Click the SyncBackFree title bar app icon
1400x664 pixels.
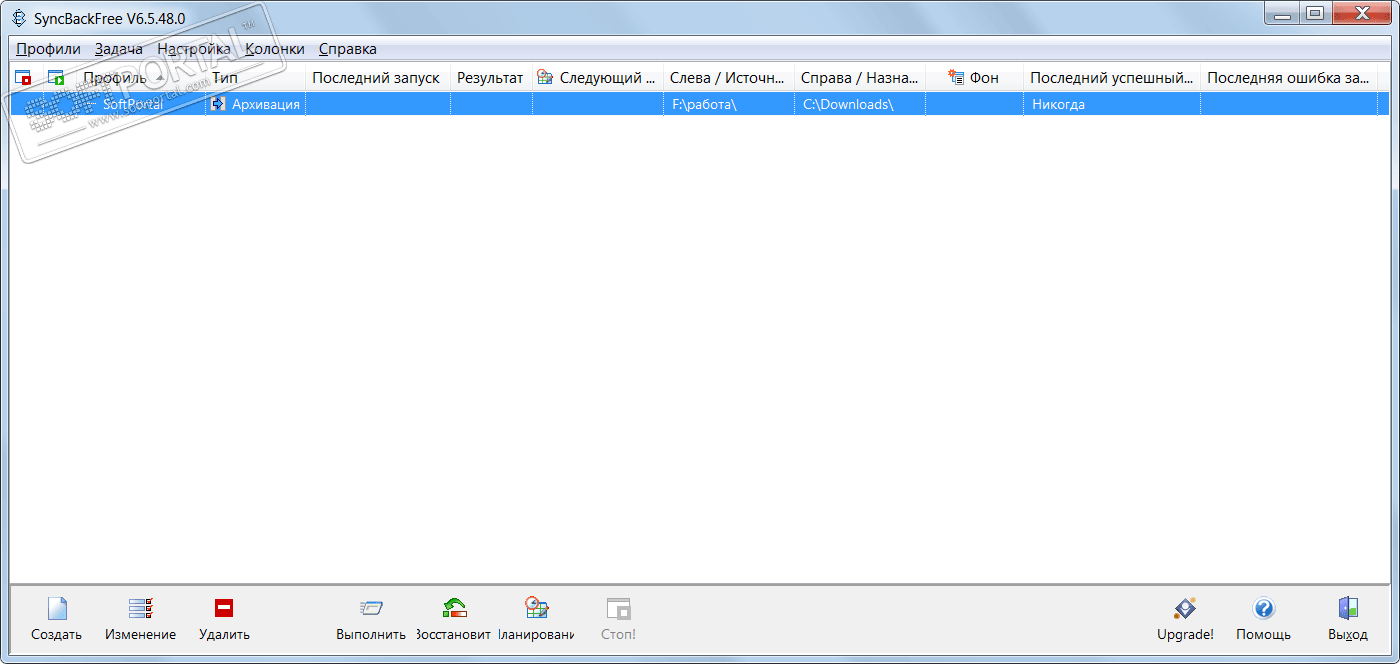[x=19, y=18]
